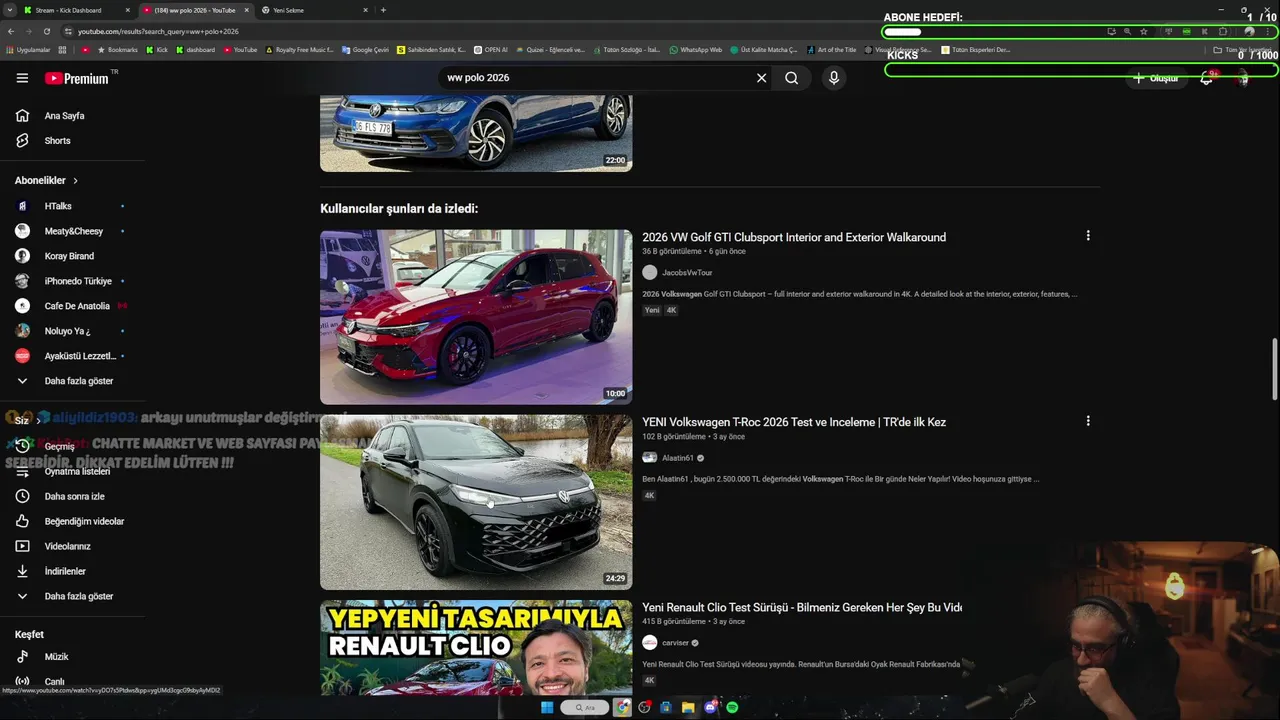Viewport: 1280px width, 720px height.
Task: Open Spotify from the taskbar
Action: click(x=733, y=707)
